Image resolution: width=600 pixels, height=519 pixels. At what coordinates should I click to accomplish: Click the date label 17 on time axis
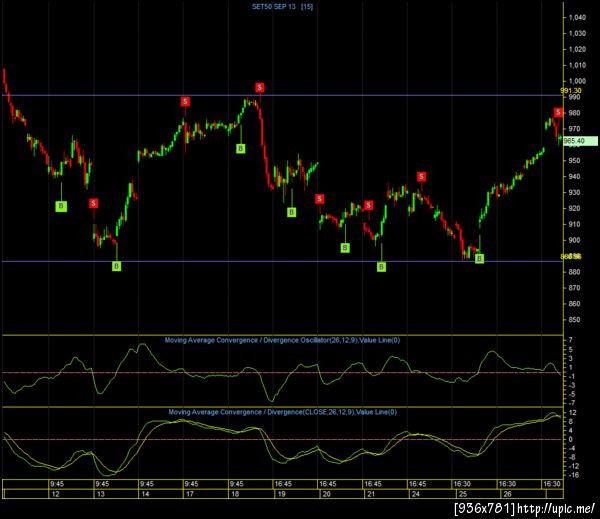[190, 494]
